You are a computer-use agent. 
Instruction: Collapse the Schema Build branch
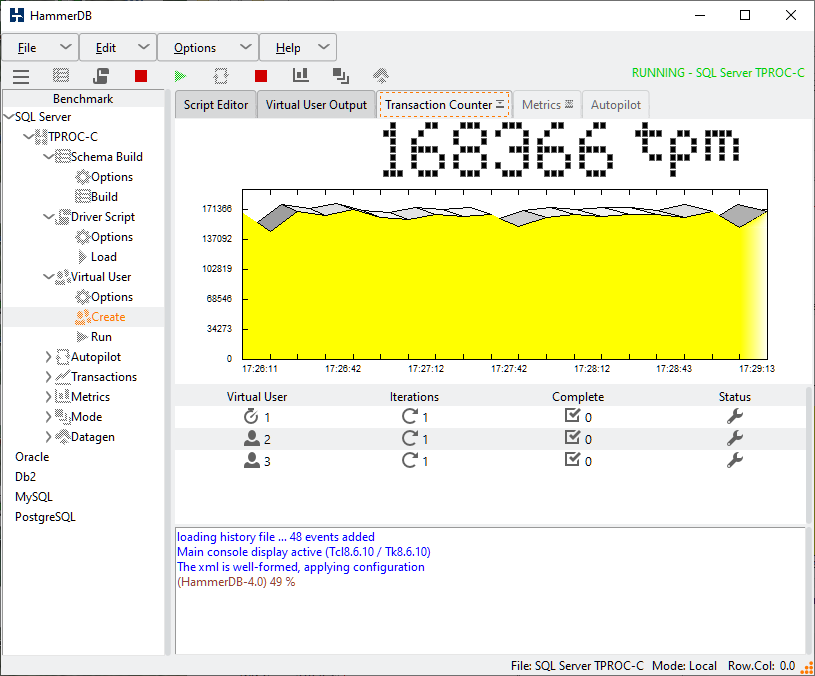[48, 157]
